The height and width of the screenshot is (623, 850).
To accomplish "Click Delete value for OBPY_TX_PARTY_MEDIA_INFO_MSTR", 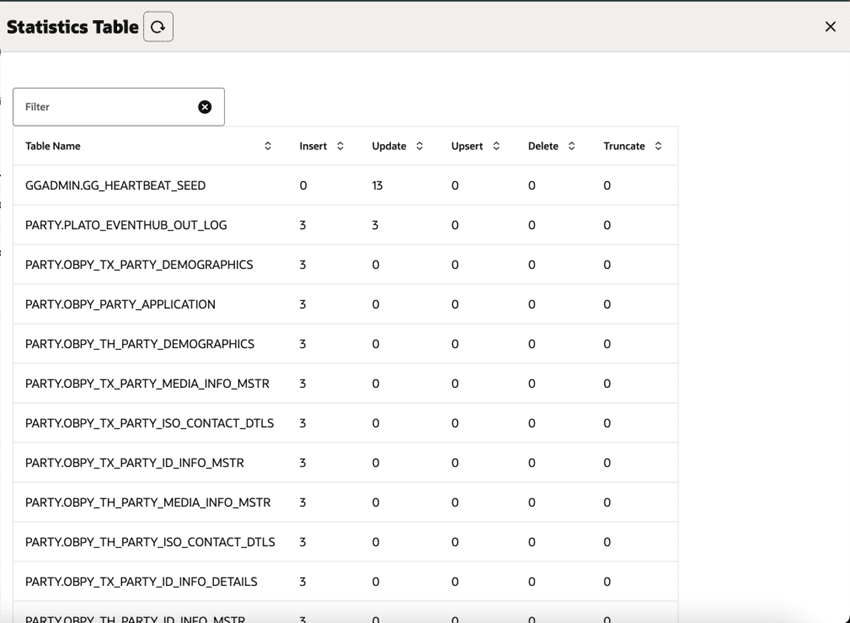I will tap(532, 383).
